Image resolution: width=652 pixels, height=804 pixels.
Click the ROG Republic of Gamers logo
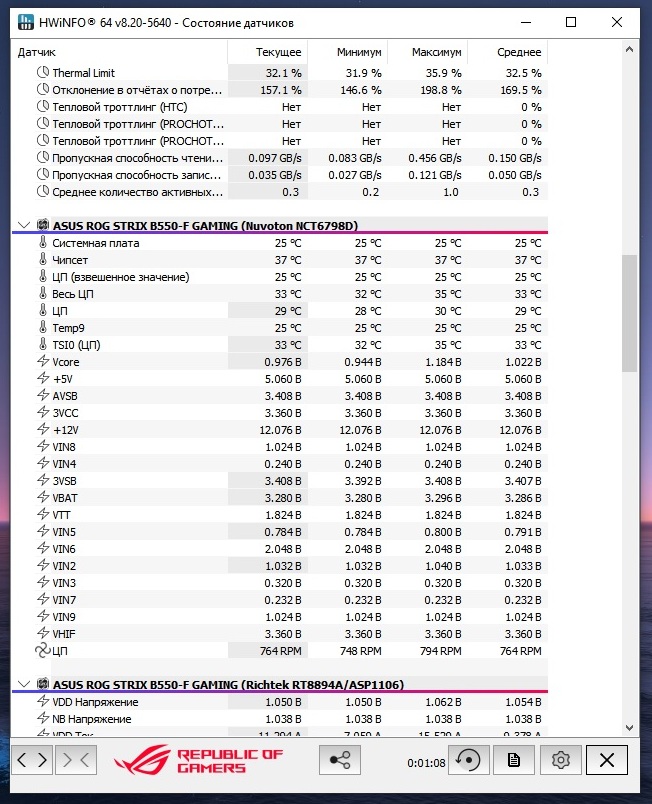click(x=199, y=761)
